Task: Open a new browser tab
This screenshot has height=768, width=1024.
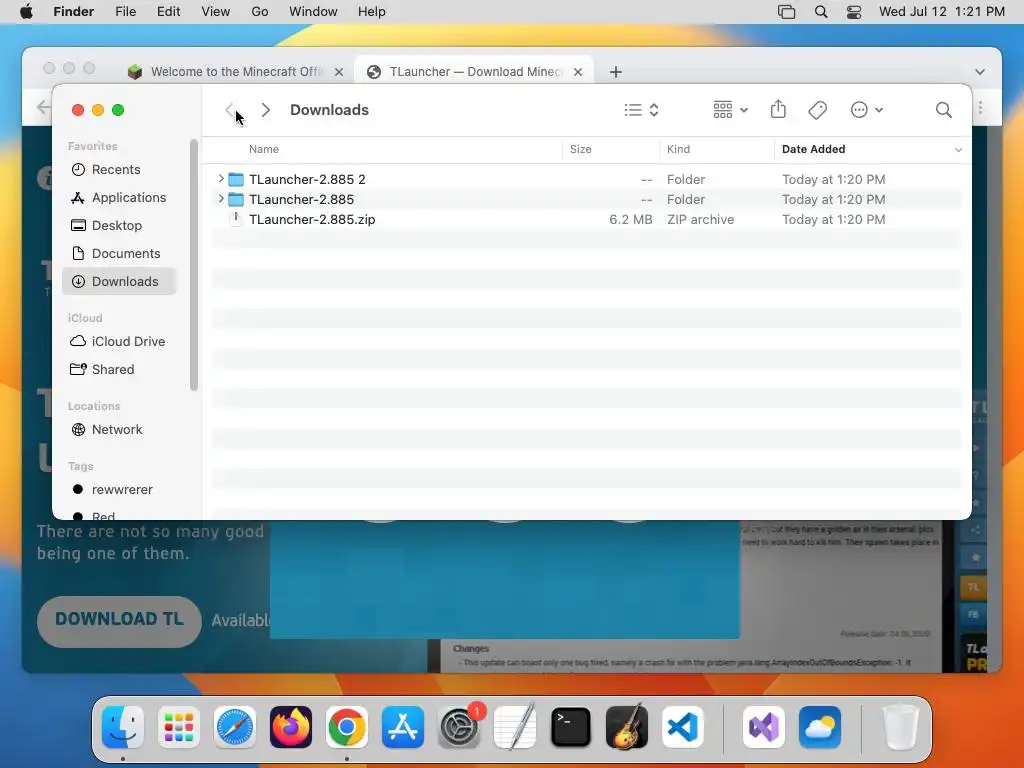Action: click(x=615, y=72)
